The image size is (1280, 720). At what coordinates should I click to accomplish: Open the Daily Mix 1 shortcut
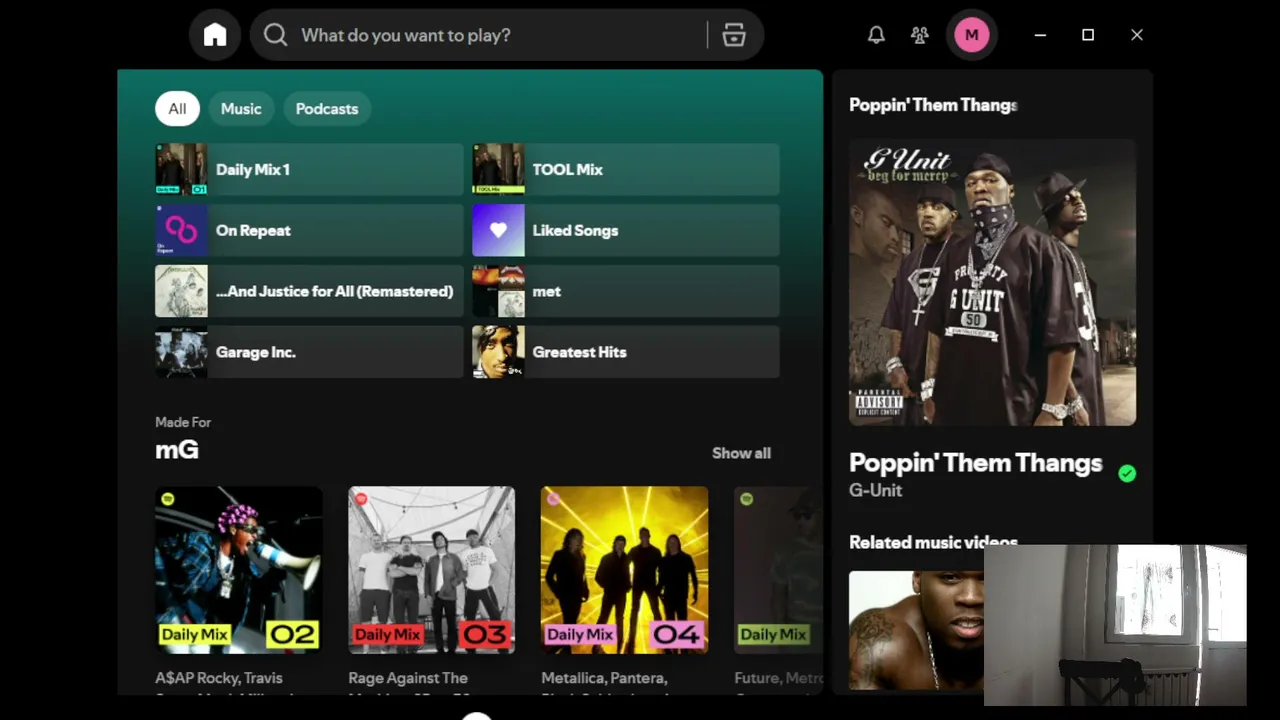point(309,170)
